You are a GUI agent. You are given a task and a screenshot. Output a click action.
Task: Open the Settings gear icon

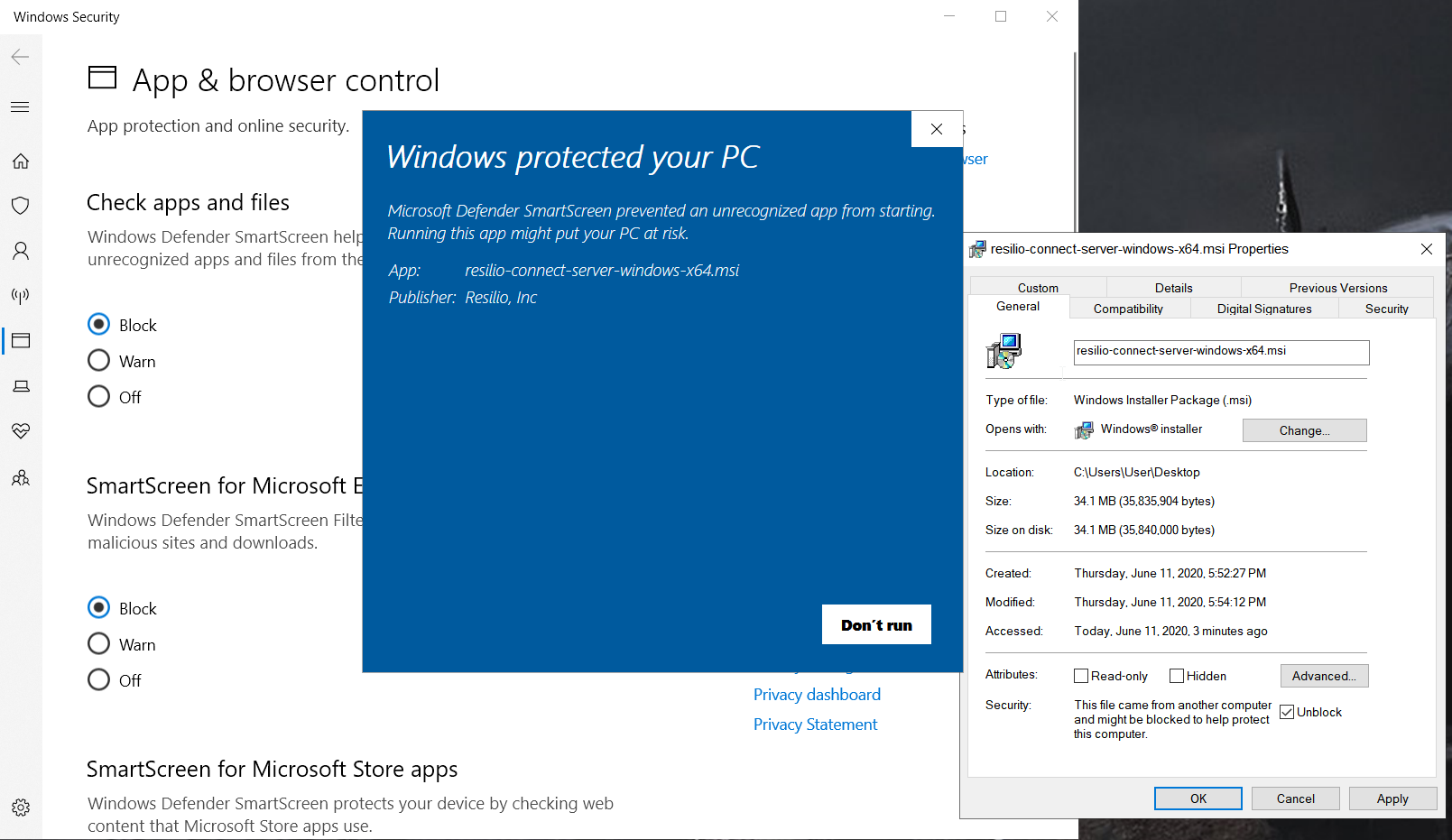pyautogui.click(x=21, y=808)
